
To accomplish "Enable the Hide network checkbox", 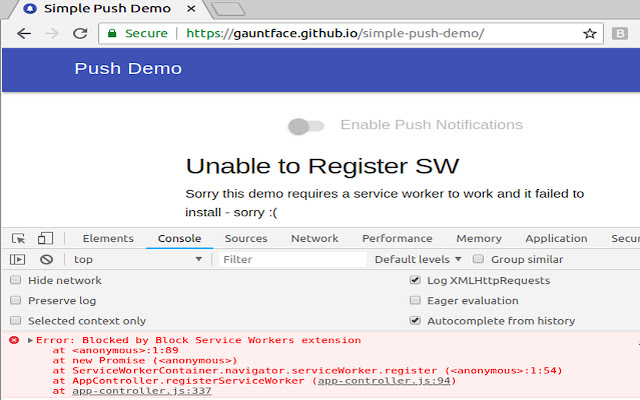I will click(16, 280).
